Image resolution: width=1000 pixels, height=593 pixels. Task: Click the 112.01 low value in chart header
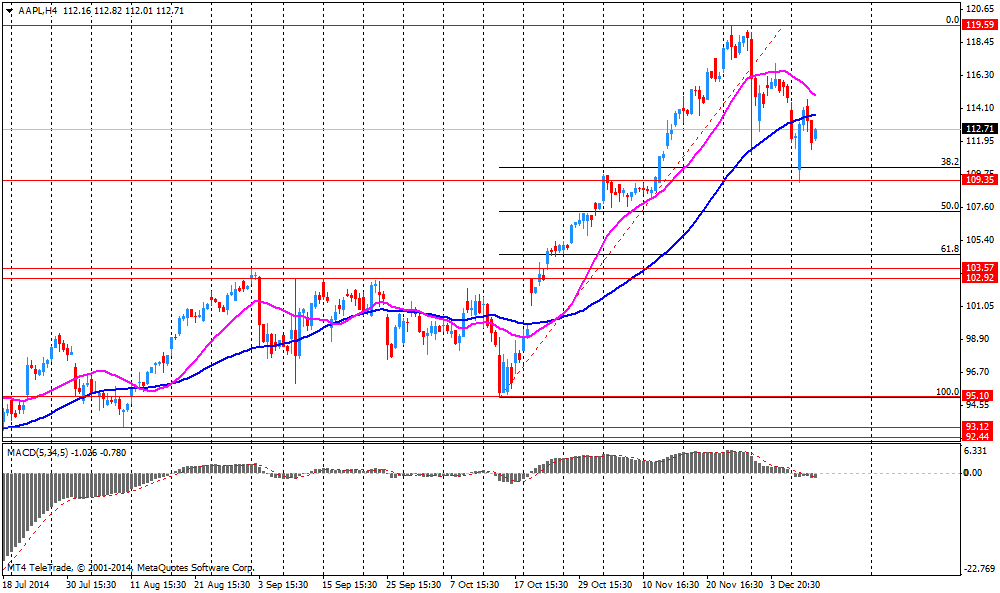(140, 11)
